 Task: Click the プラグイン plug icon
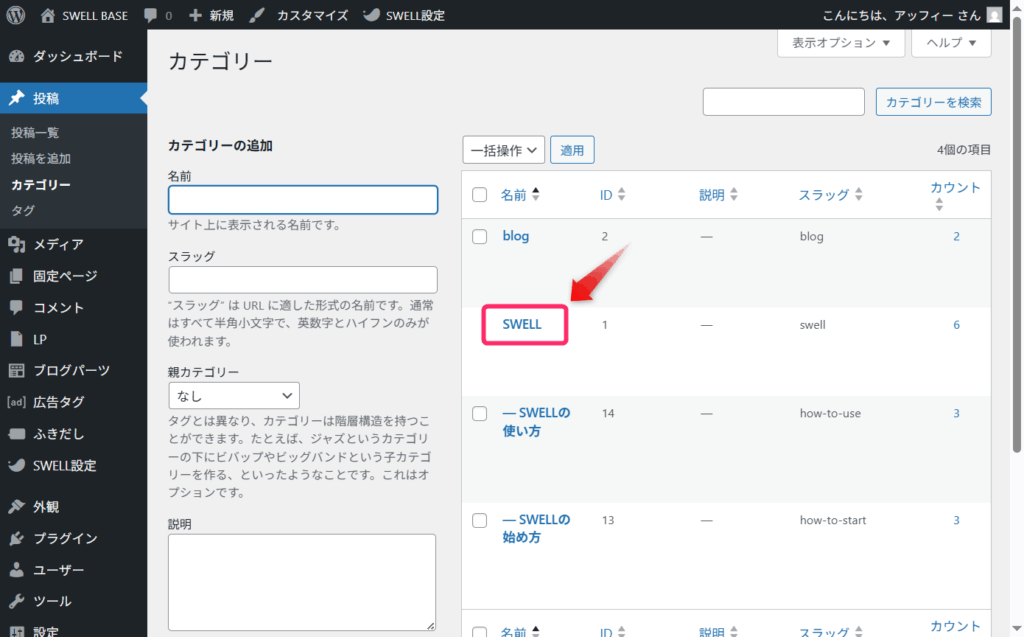[x=16, y=538]
